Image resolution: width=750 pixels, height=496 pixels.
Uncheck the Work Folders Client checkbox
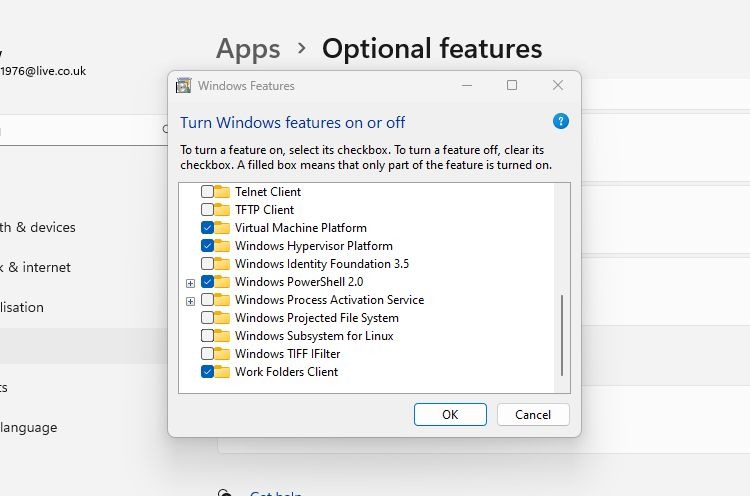[207, 372]
